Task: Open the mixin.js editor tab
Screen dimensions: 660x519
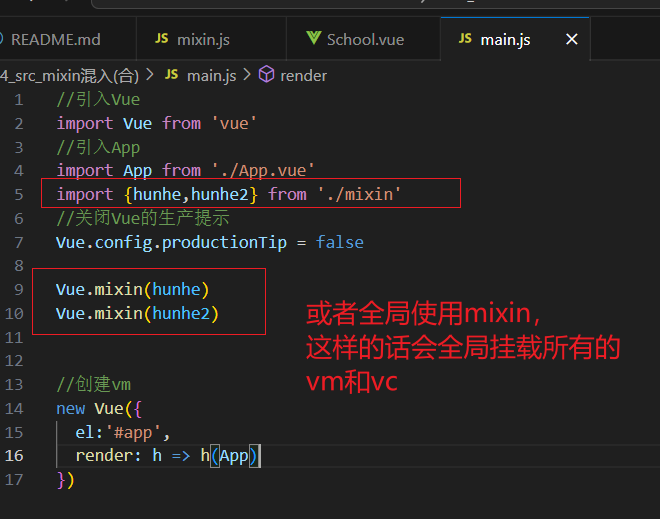Action: (x=203, y=39)
